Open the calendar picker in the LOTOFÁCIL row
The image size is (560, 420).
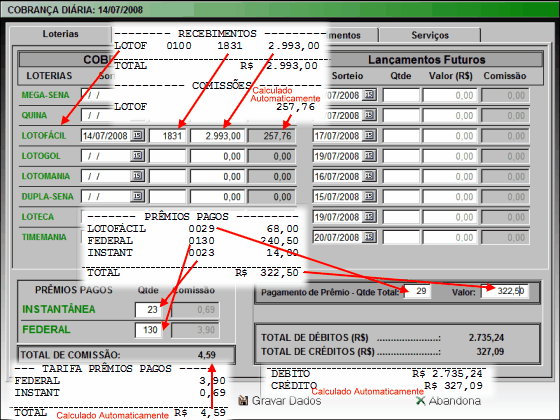click(x=138, y=135)
